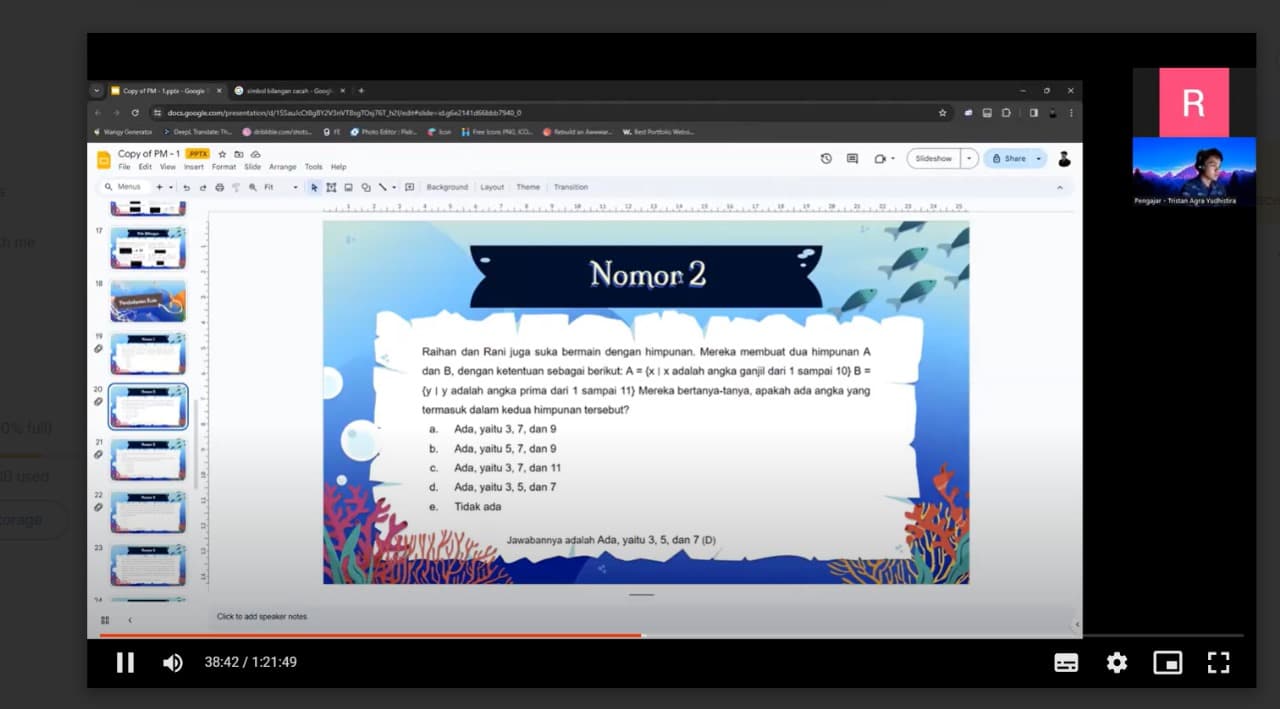Open the Help menu
This screenshot has height=709, width=1280.
[x=338, y=167]
